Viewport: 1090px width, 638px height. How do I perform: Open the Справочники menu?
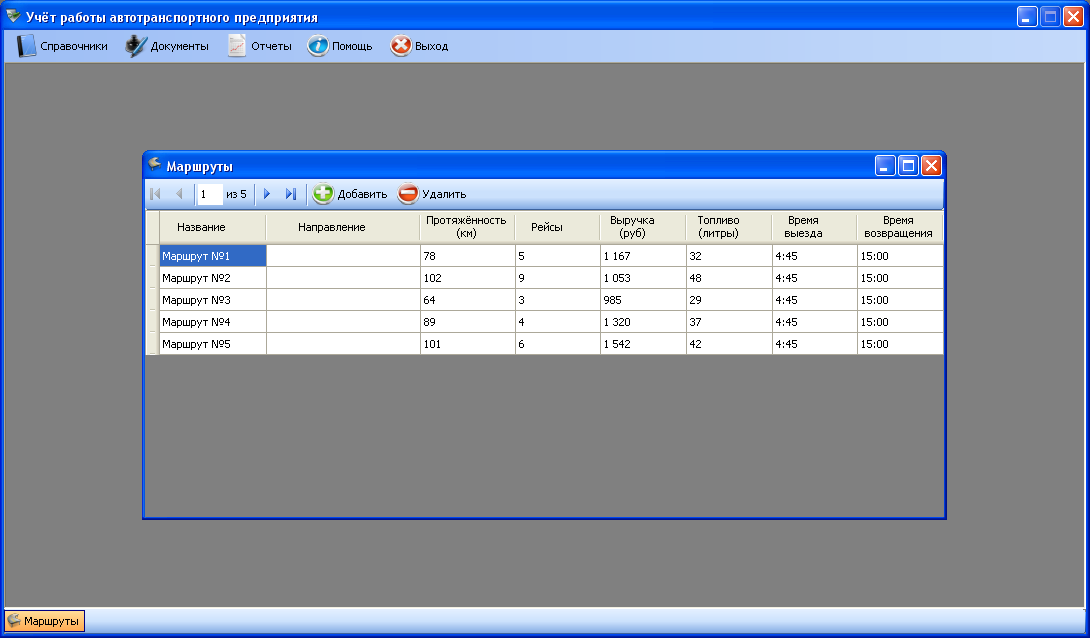62,46
